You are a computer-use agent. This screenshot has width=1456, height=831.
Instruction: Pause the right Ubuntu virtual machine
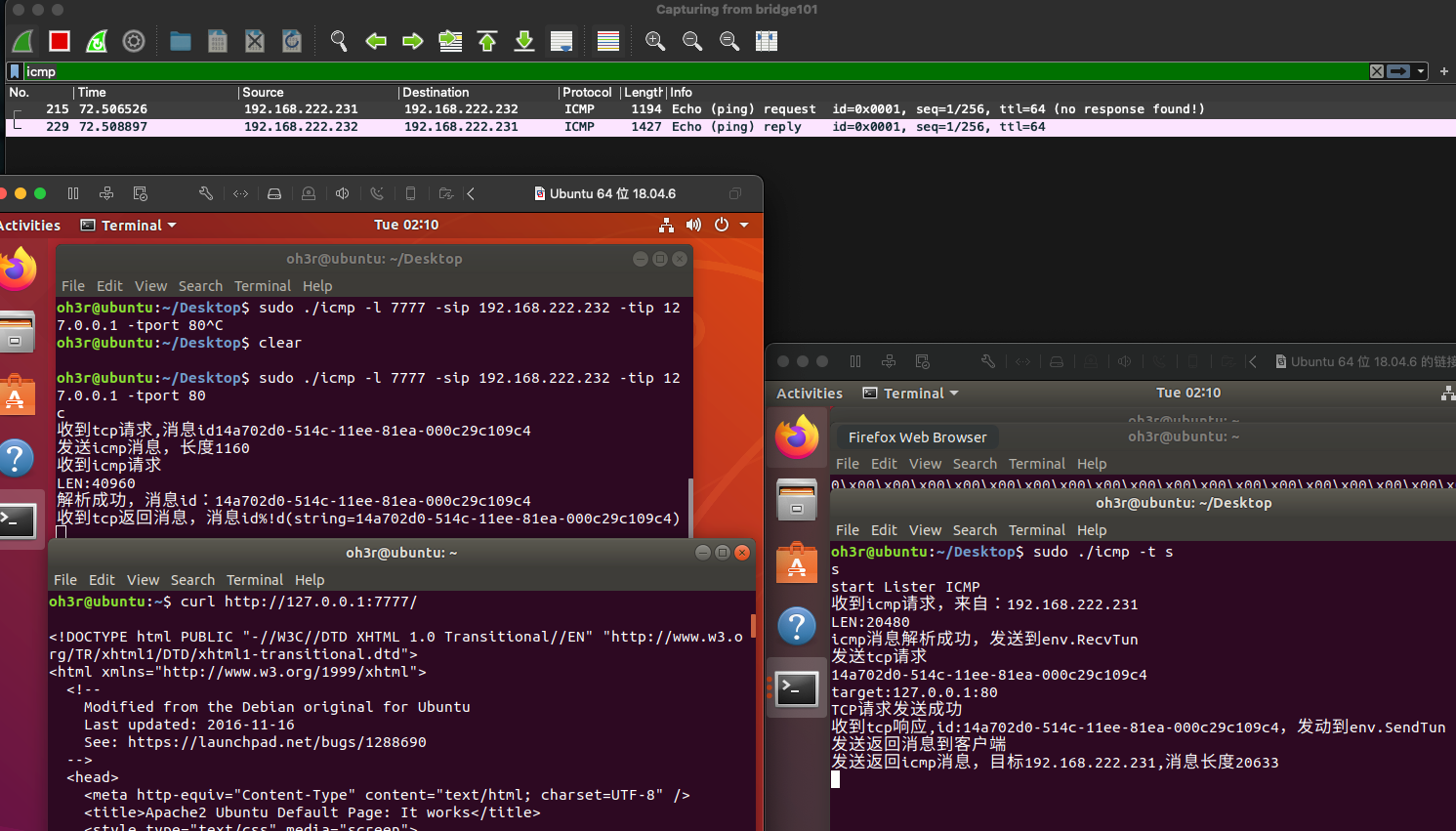click(x=855, y=361)
